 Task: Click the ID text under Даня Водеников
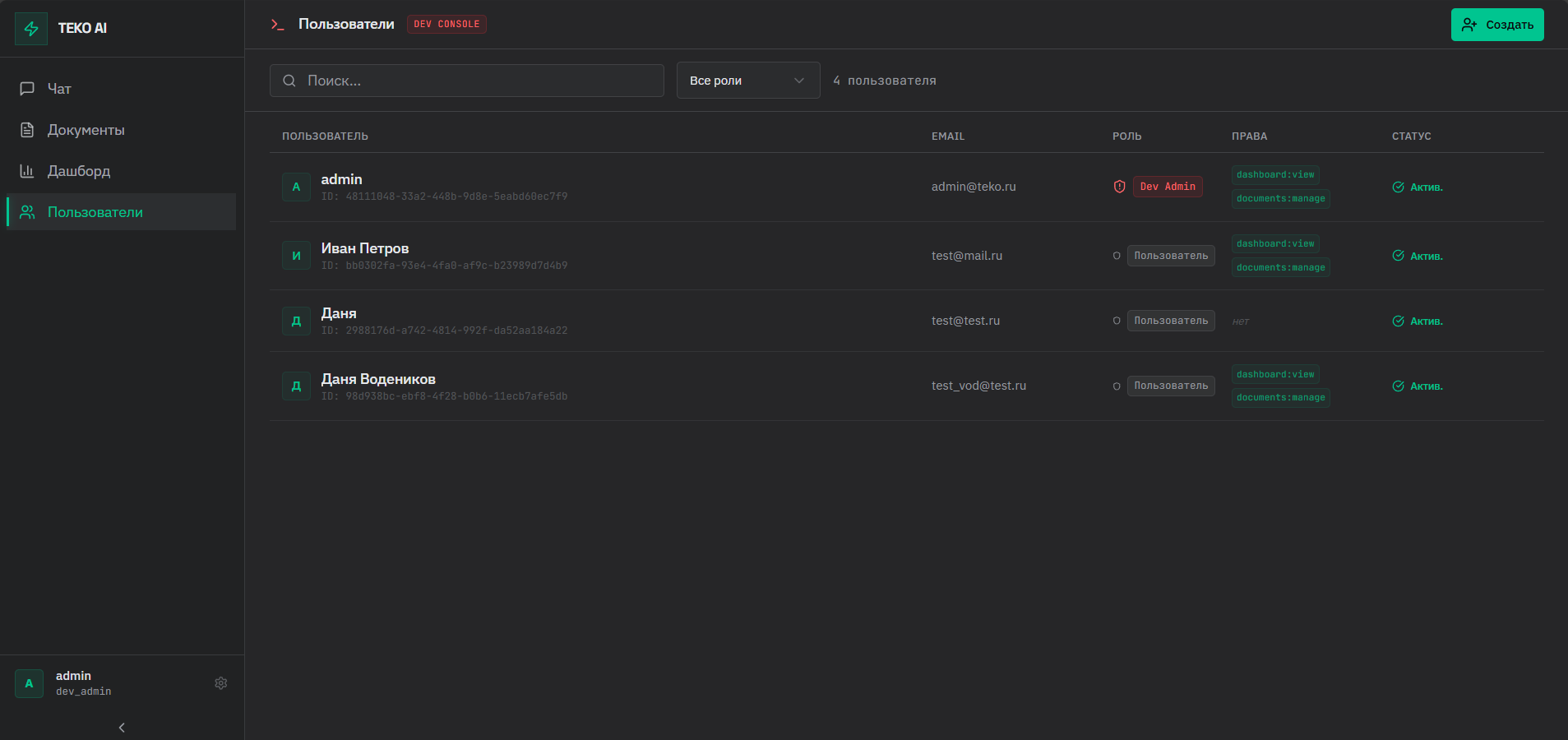pyautogui.click(x=444, y=396)
